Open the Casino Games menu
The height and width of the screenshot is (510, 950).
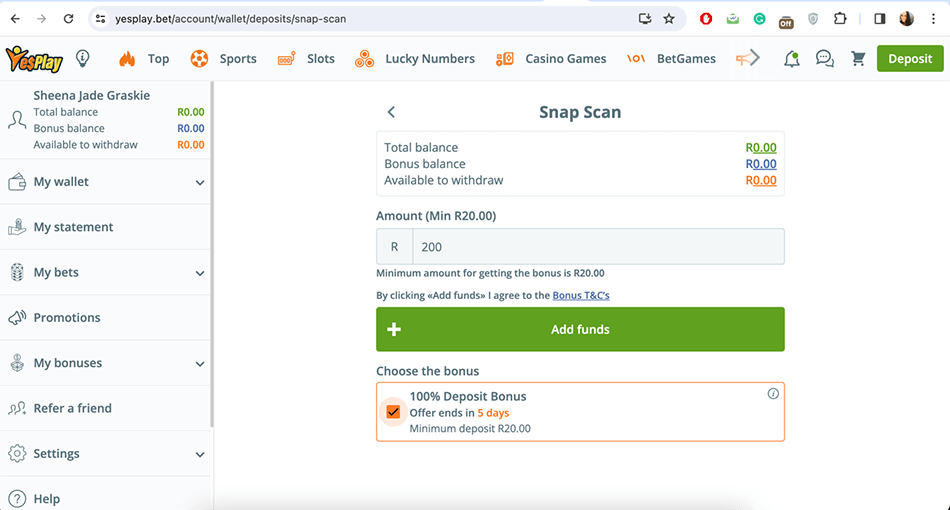(551, 59)
